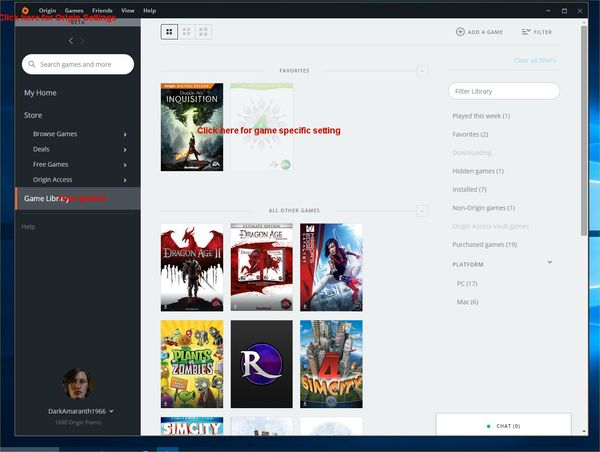Go back using the left navigation arrow

pyautogui.click(x=71, y=41)
